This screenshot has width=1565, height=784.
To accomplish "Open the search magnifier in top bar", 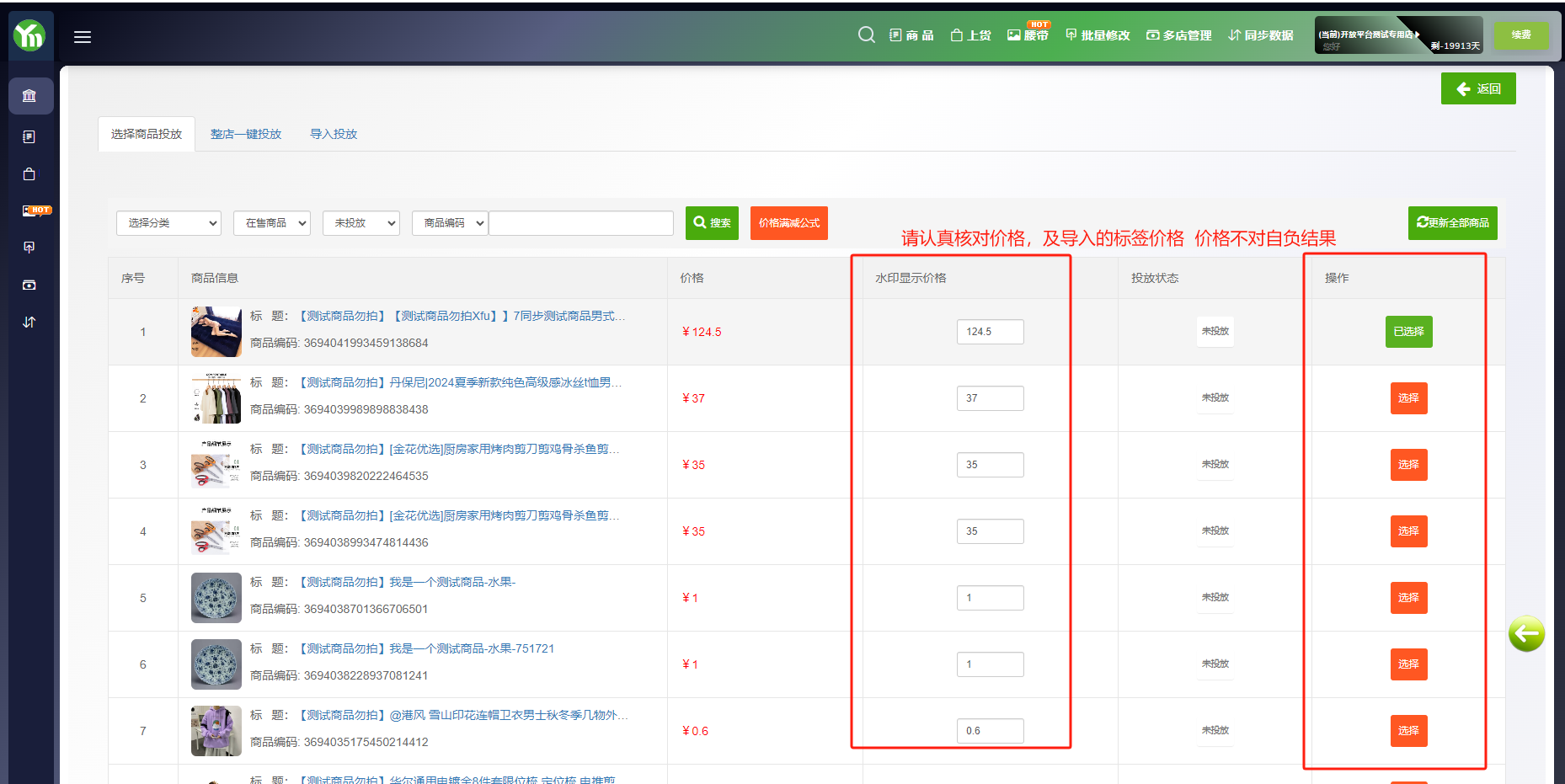I will pyautogui.click(x=866, y=35).
